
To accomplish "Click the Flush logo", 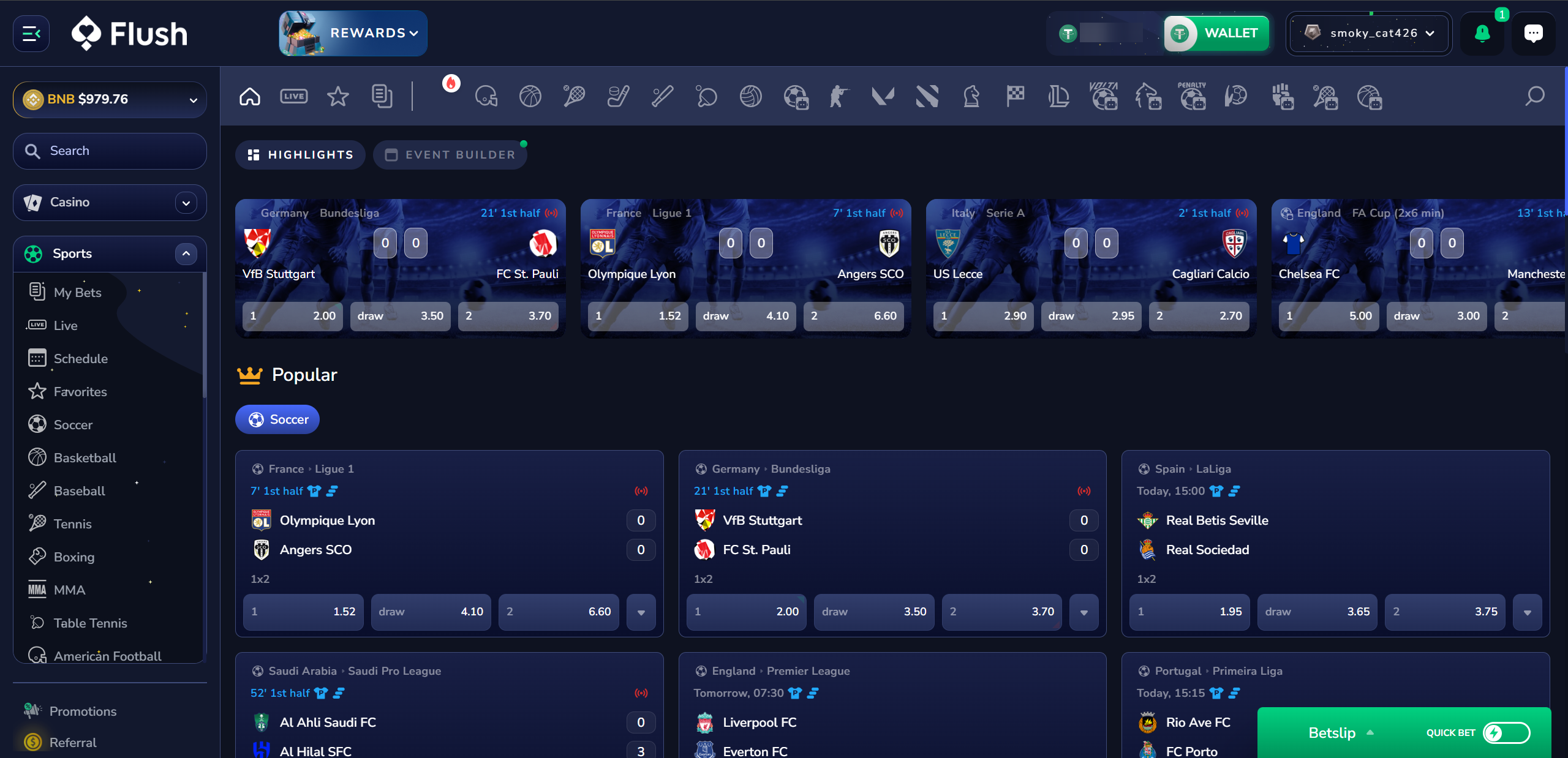I will 129,33.
